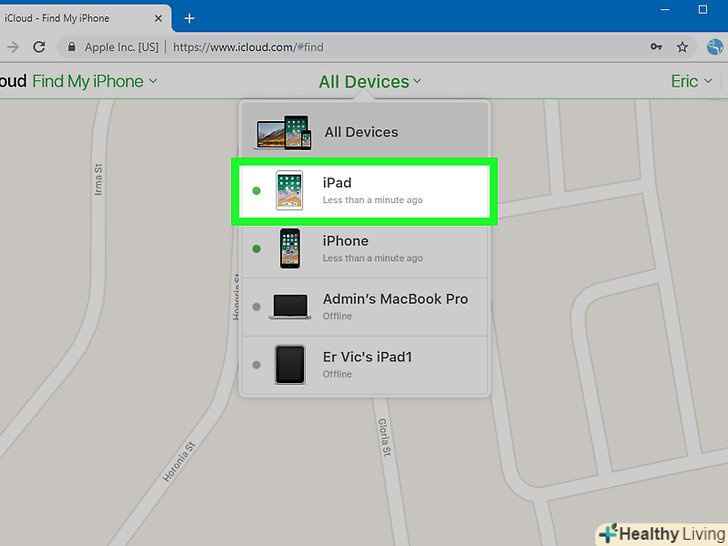The height and width of the screenshot is (546, 728).
Task: Click the iPhone online status dot
Action: (x=256, y=249)
